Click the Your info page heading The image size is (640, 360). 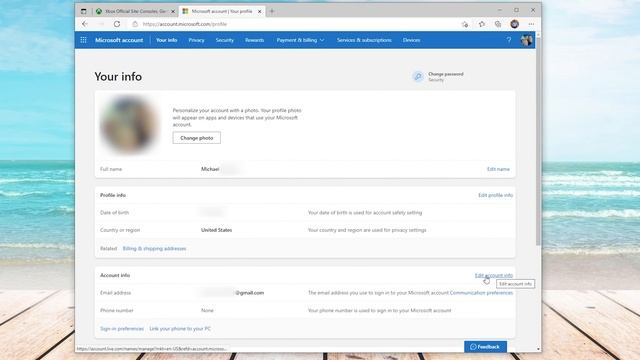[118, 76]
